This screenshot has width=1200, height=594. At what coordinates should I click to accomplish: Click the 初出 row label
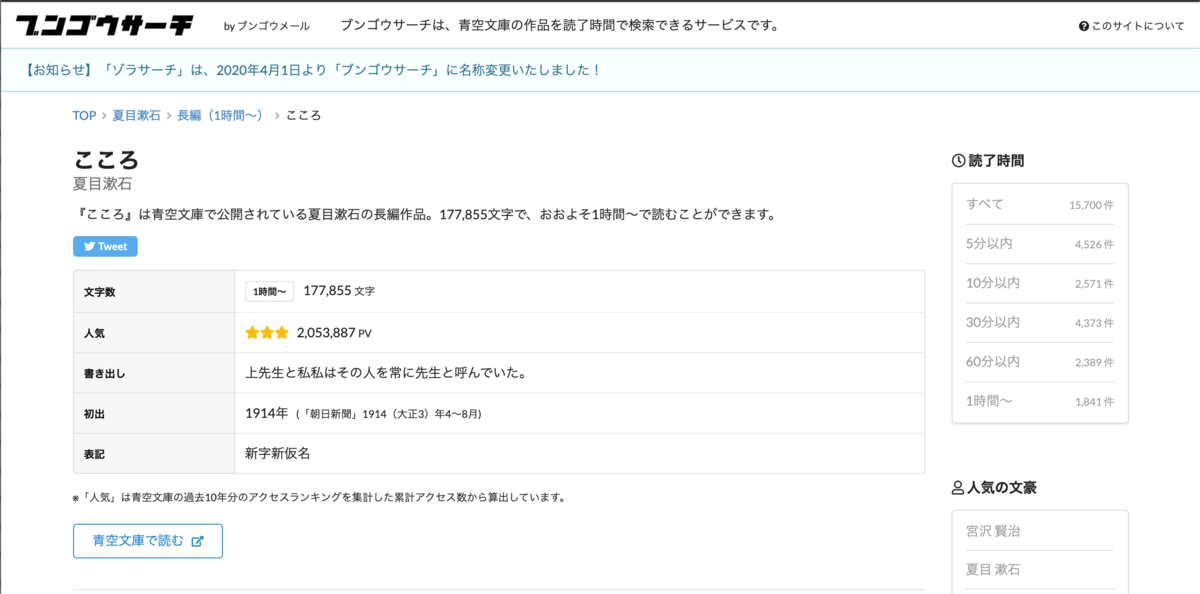[x=94, y=413]
